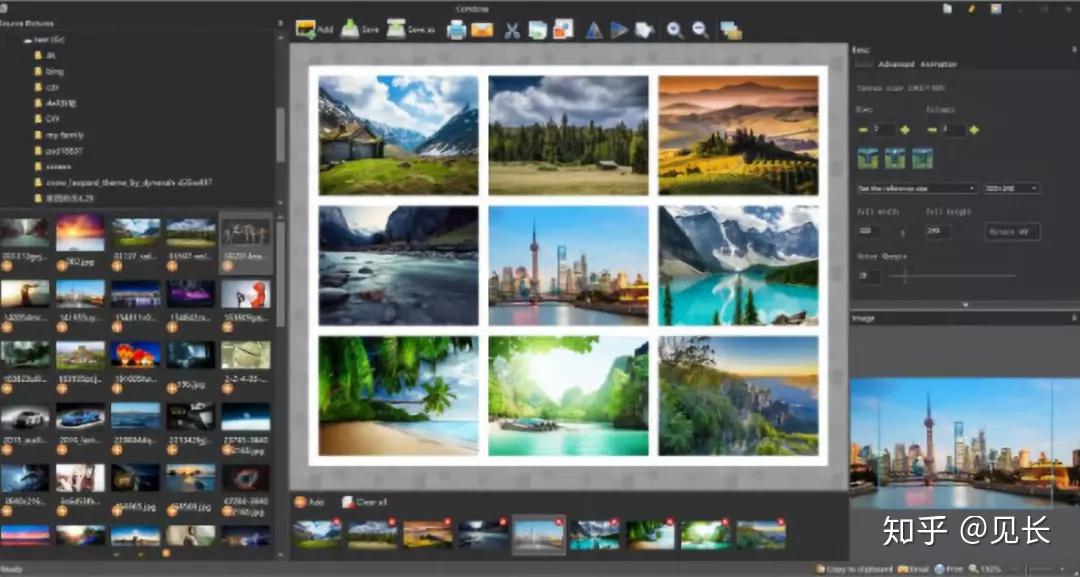Click Copy to clipboard in status bar
The width and height of the screenshot is (1080, 577).
855,569
